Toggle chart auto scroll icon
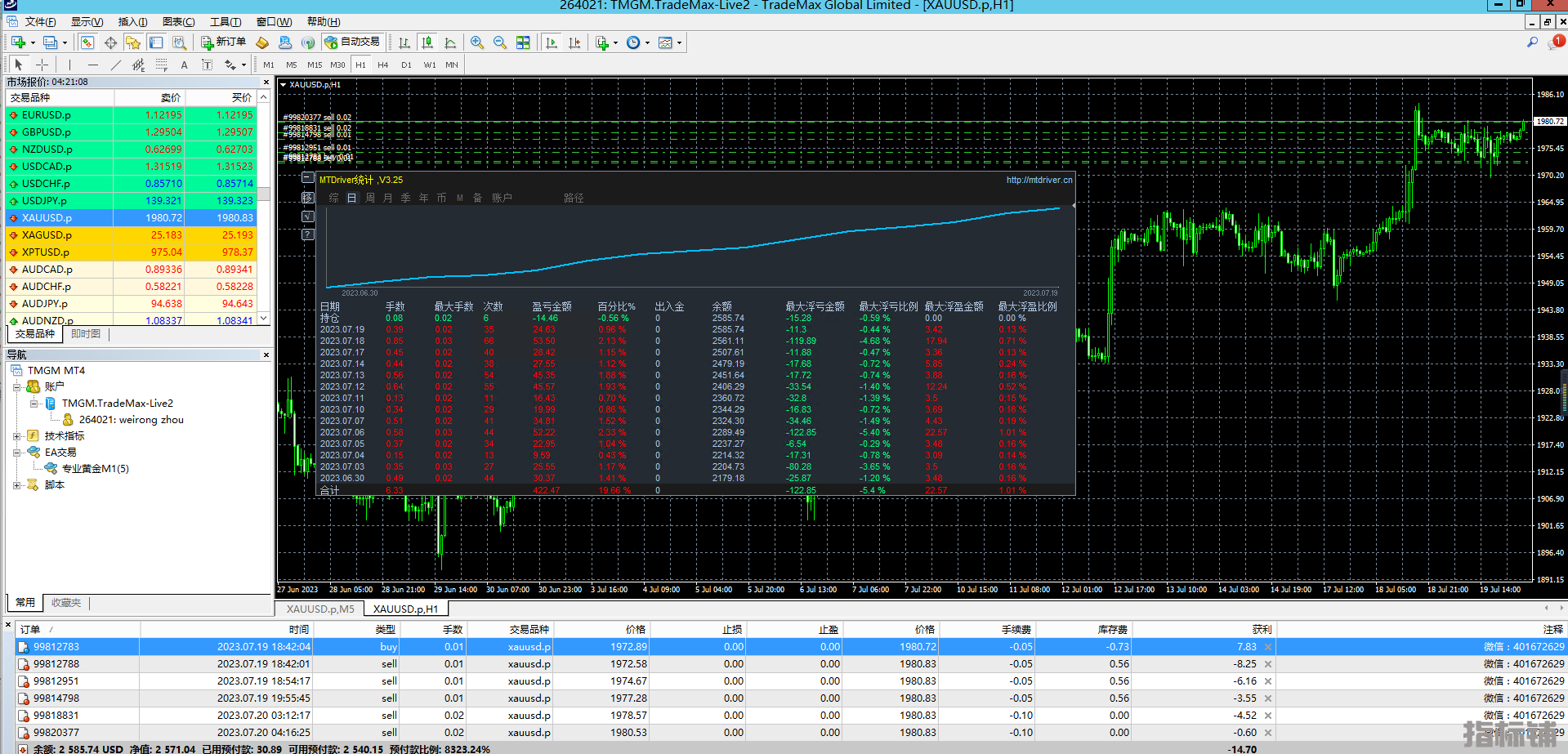The image size is (1568, 754). coord(552,42)
